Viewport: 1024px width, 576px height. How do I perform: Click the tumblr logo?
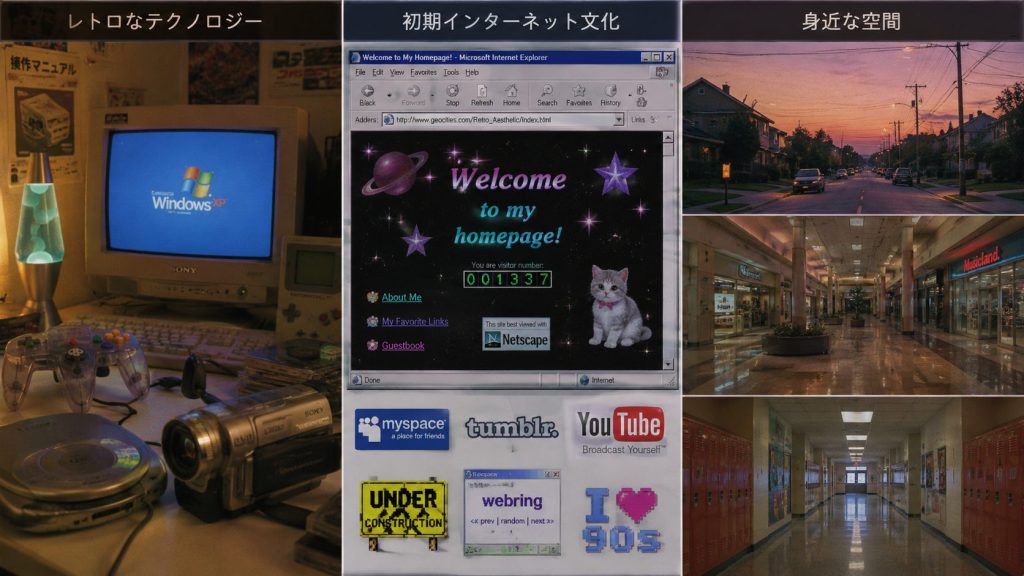pos(511,428)
